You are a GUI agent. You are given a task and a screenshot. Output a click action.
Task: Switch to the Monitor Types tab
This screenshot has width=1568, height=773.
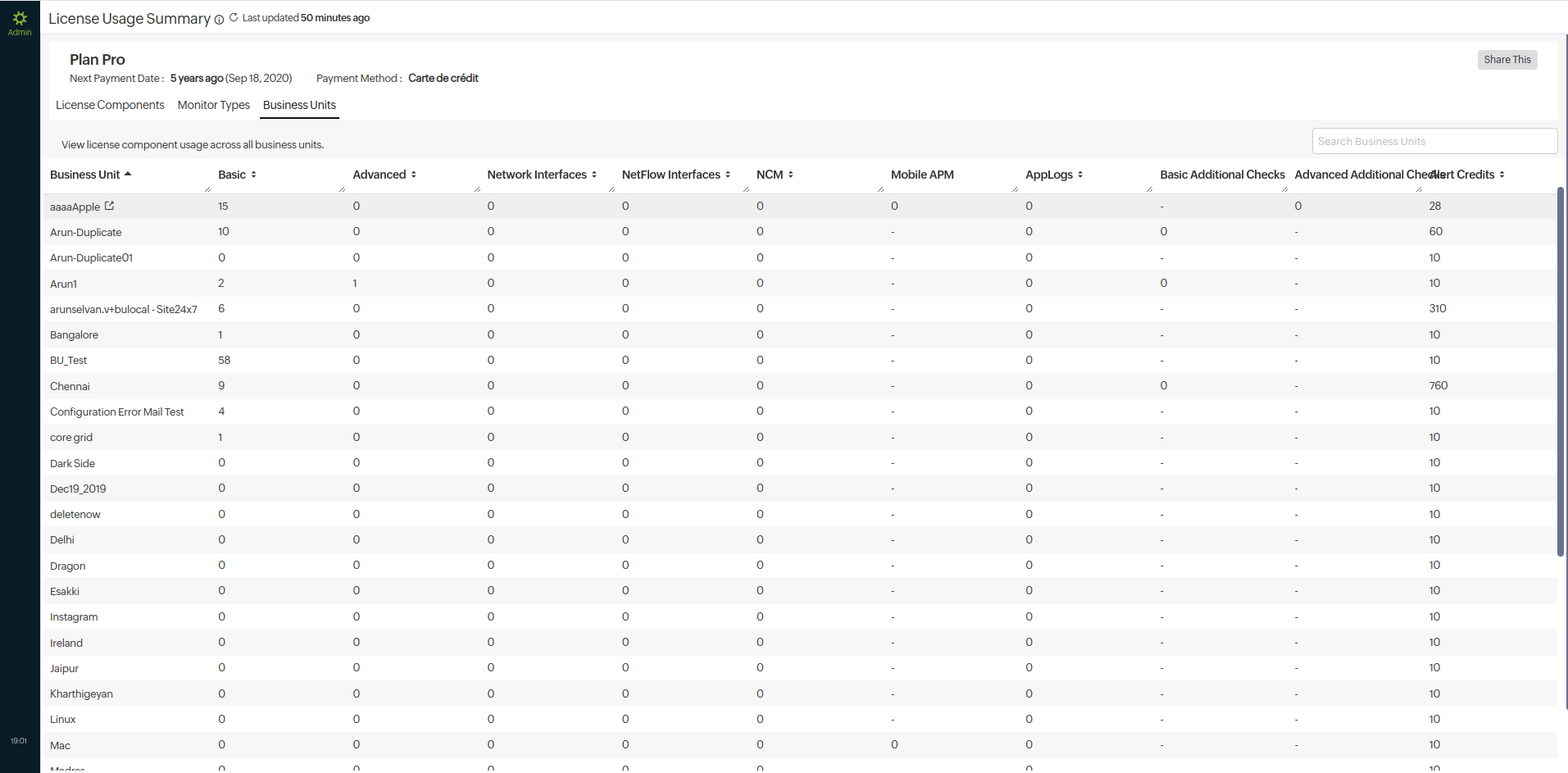[213, 105]
